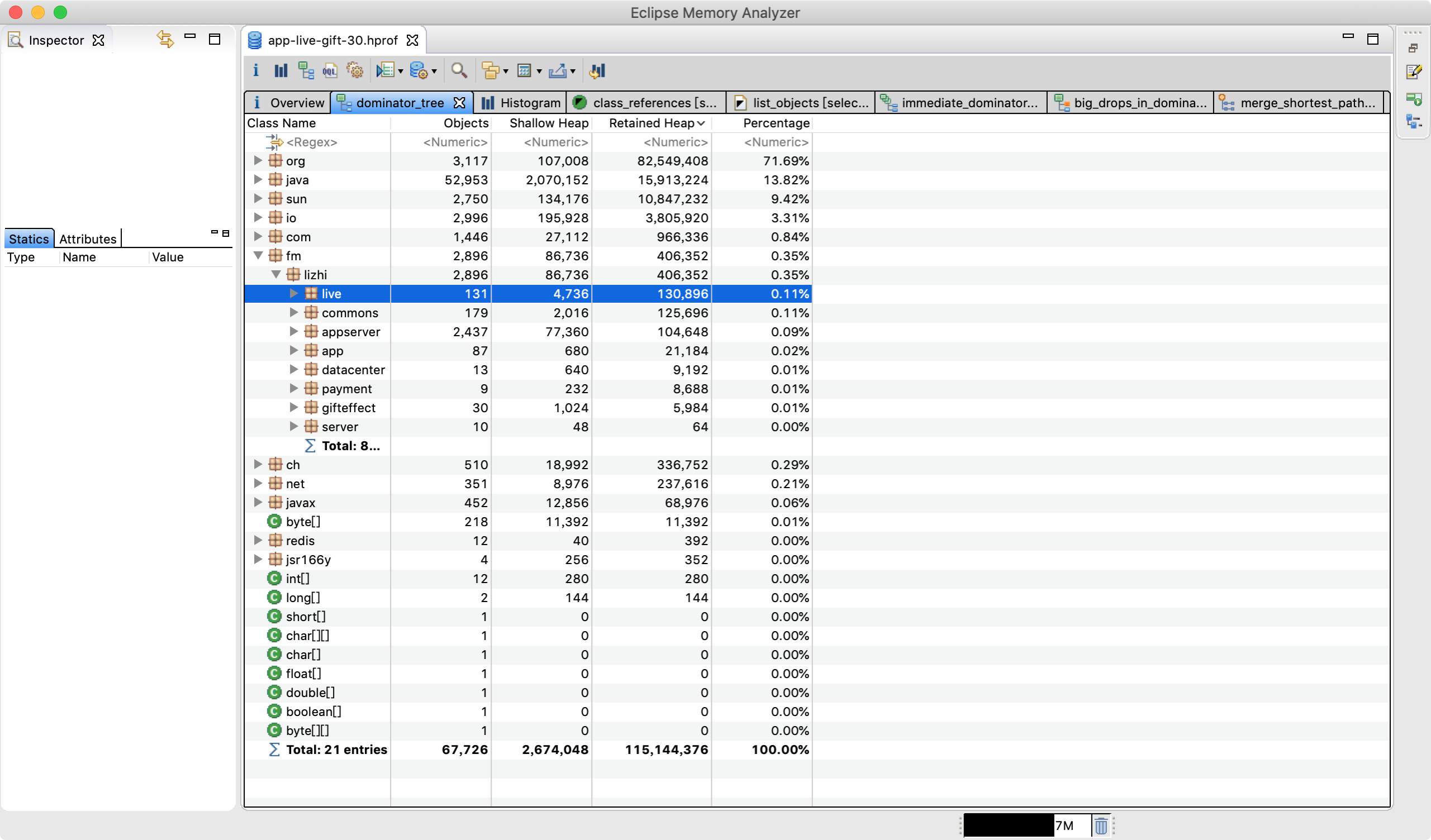Open the calculate retained size dropdown

point(539,71)
